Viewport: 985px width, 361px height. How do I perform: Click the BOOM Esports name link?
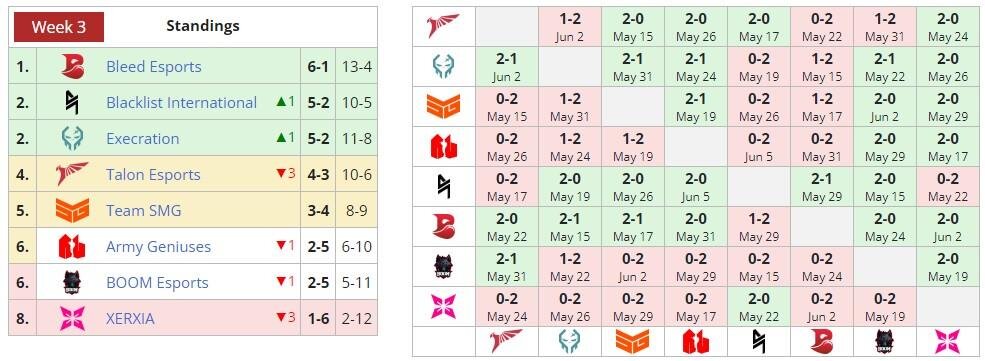[157, 283]
